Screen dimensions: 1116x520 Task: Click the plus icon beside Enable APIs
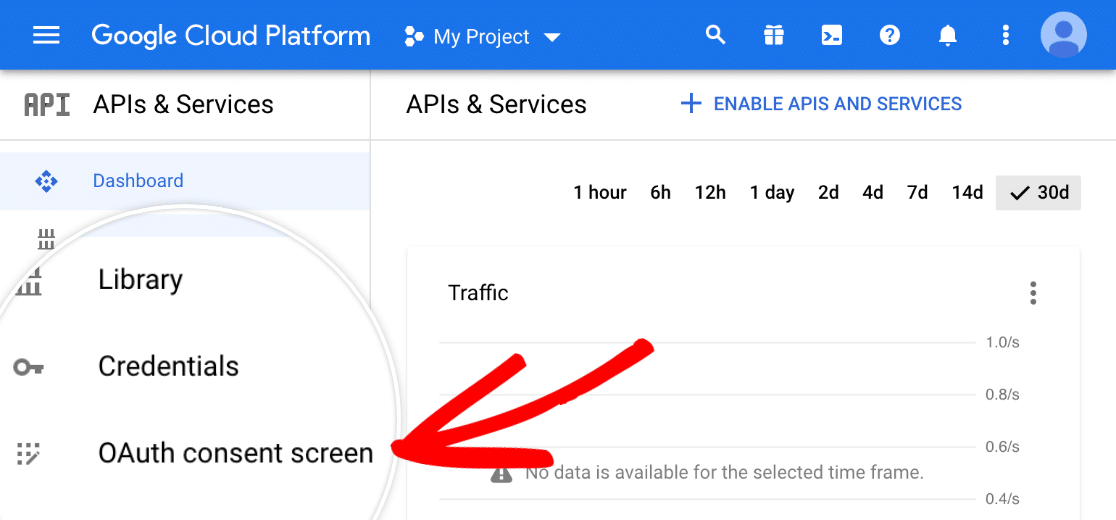tap(690, 105)
